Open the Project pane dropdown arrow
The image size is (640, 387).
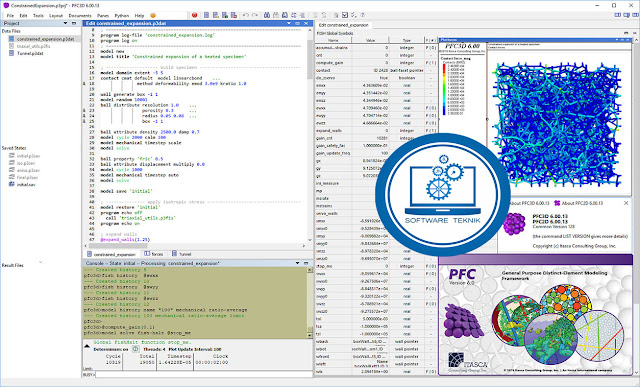click(x=65, y=23)
